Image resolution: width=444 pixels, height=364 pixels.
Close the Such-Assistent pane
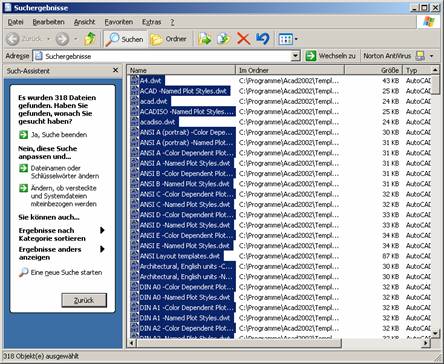(115, 70)
